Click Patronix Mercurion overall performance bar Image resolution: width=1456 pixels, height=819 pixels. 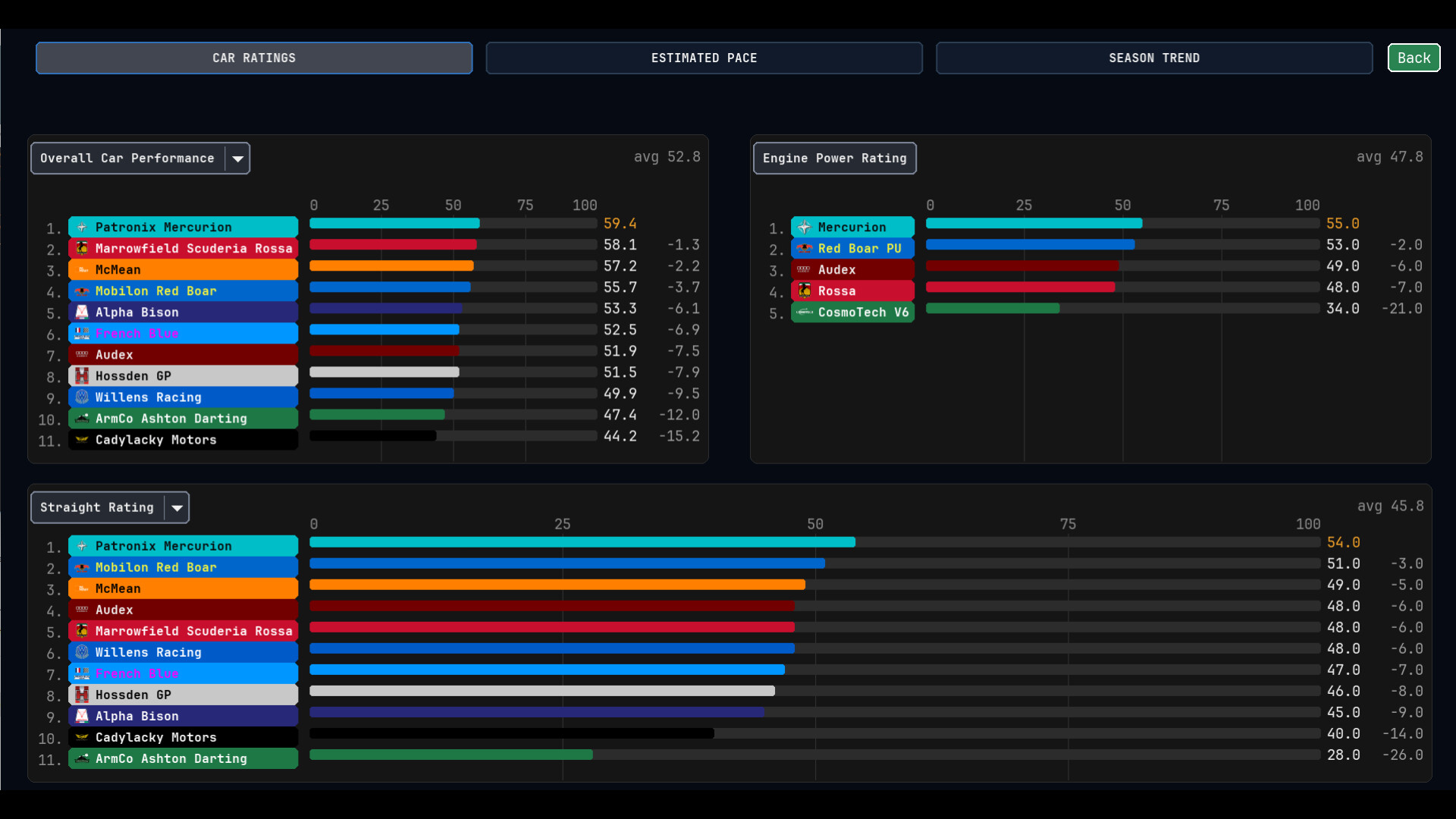[x=394, y=224]
